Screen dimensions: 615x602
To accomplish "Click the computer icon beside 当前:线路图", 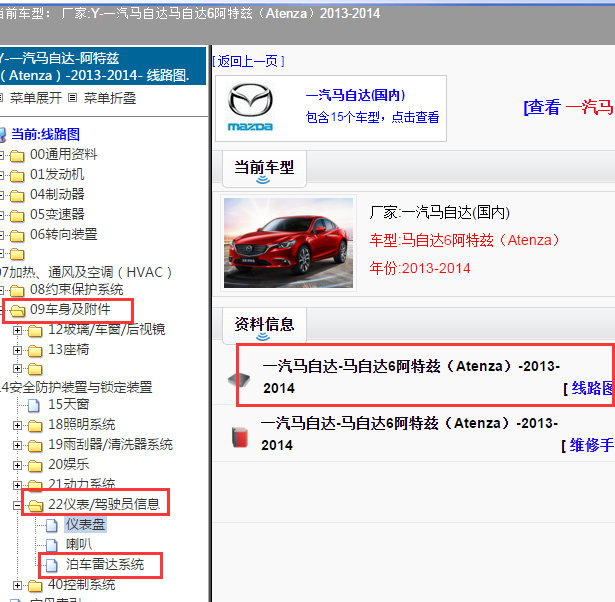I will [x=3, y=135].
